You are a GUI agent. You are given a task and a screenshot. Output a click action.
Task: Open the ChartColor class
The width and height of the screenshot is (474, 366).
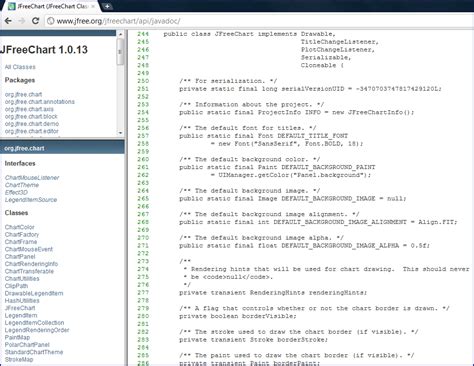(x=20, y=227)
